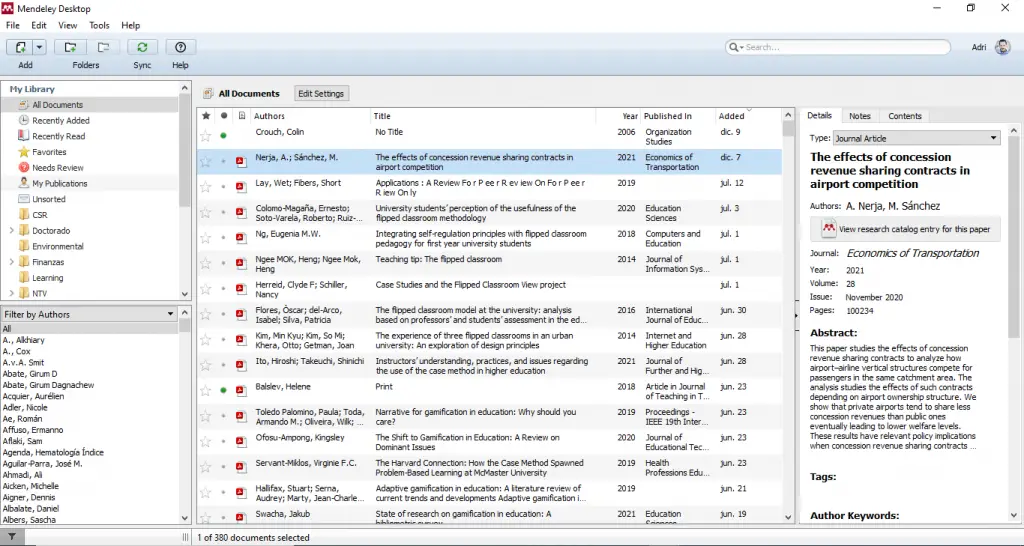Screen dimensions: 1024x546
Task: Click the filter funnel icon in status bar
Action: click(x=12, y=537)
